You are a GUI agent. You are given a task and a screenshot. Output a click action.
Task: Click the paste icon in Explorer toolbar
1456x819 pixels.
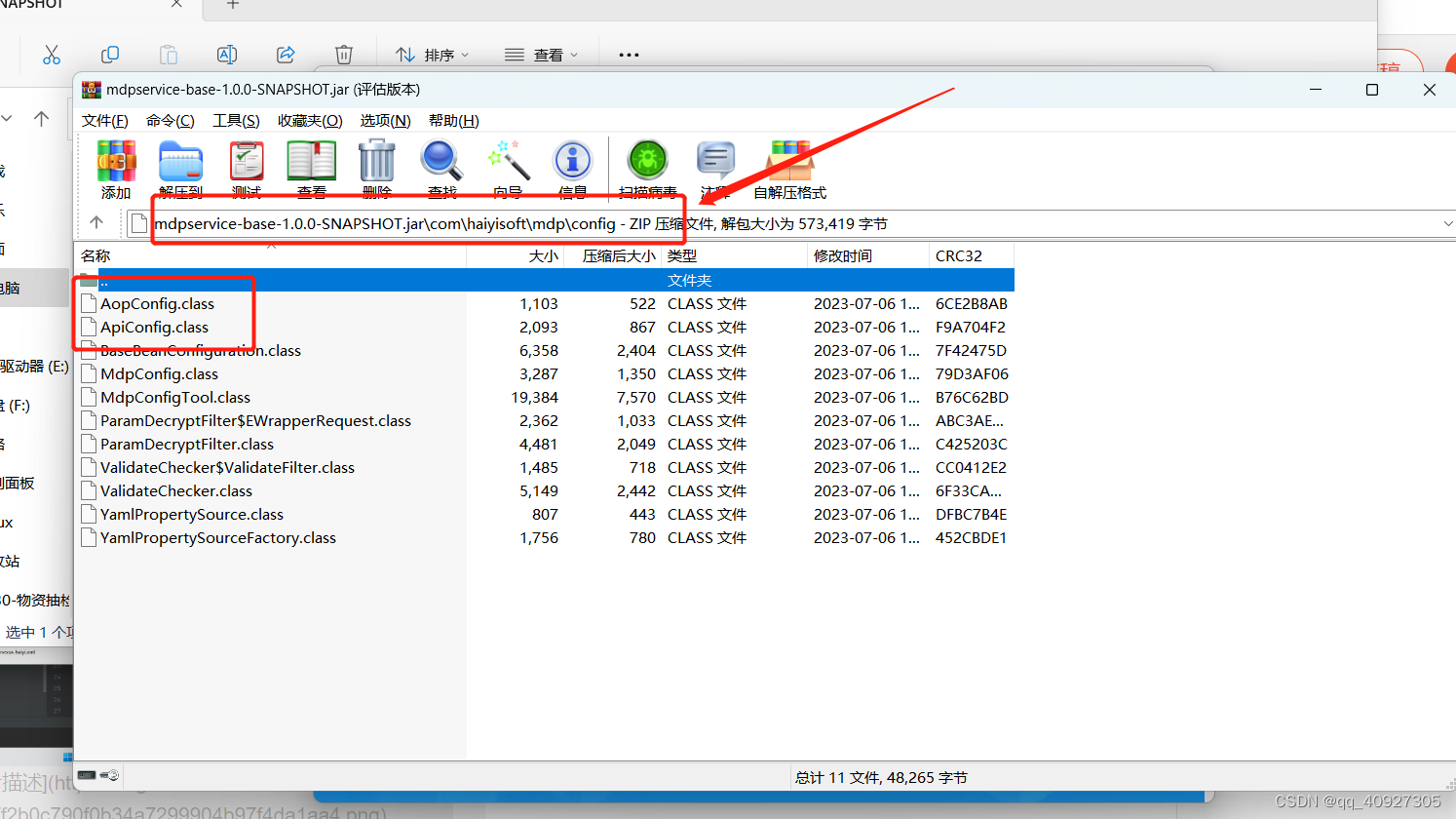(169, 55)
